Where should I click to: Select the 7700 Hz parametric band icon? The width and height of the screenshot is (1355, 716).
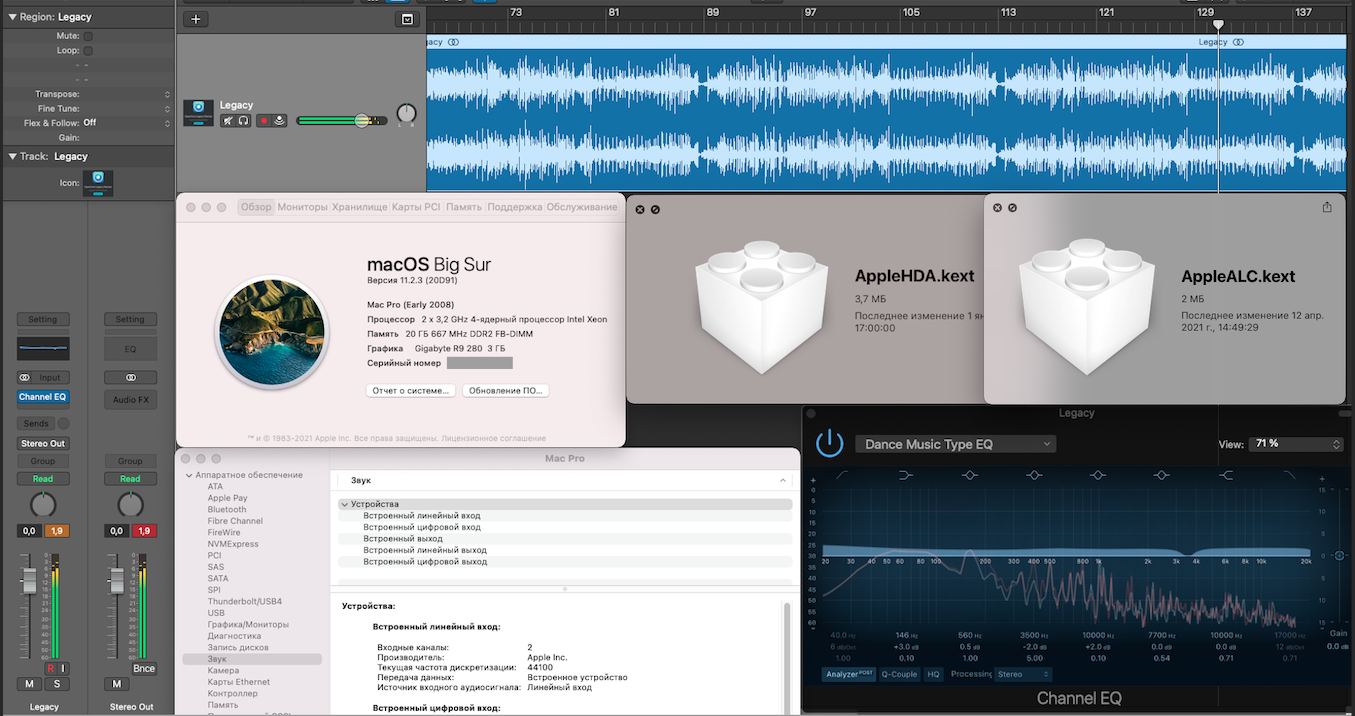pos(1161,474)
